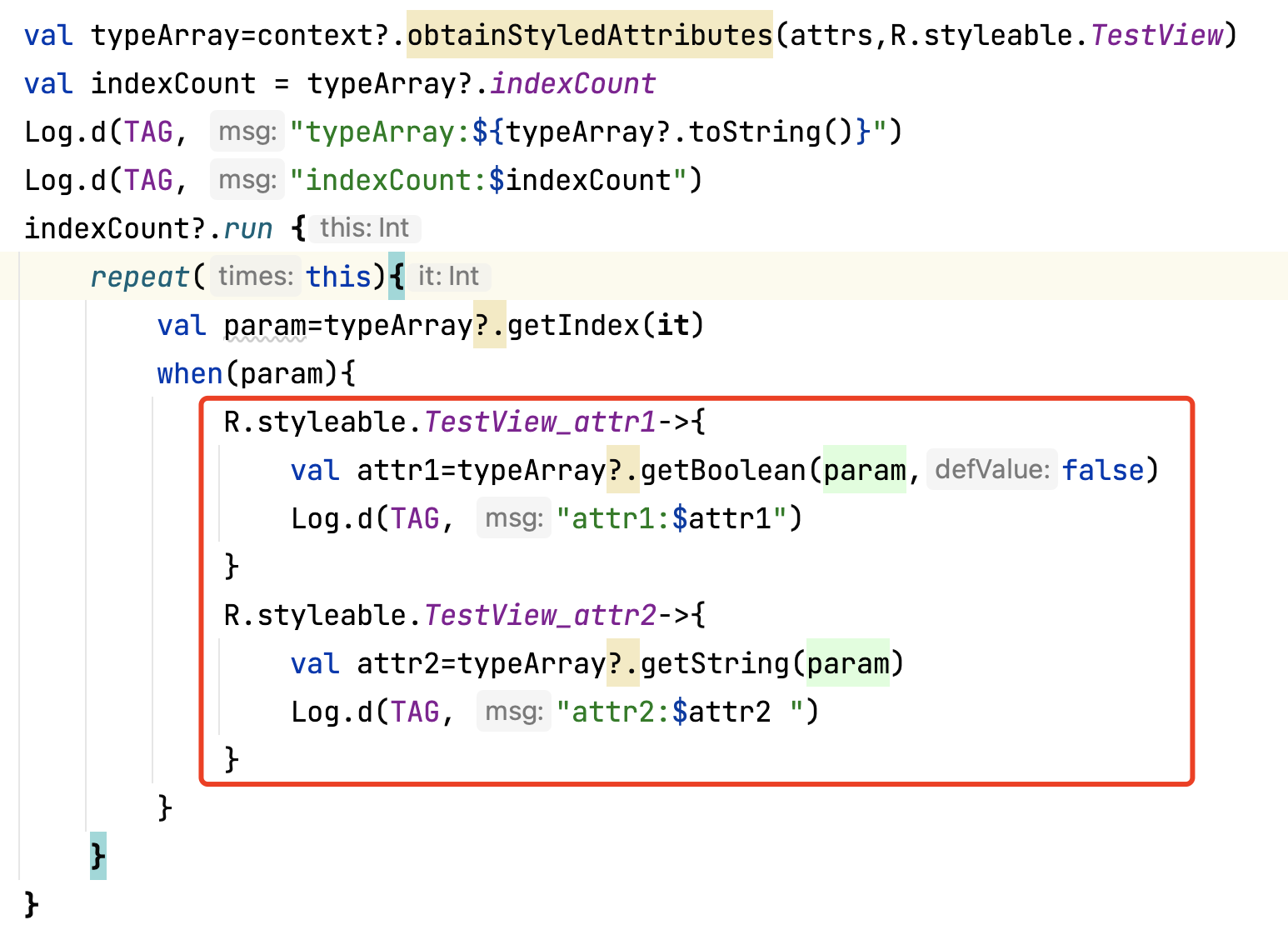Click the repeat function name
This screenshot has height=930, width=1288.
point(140,277)
